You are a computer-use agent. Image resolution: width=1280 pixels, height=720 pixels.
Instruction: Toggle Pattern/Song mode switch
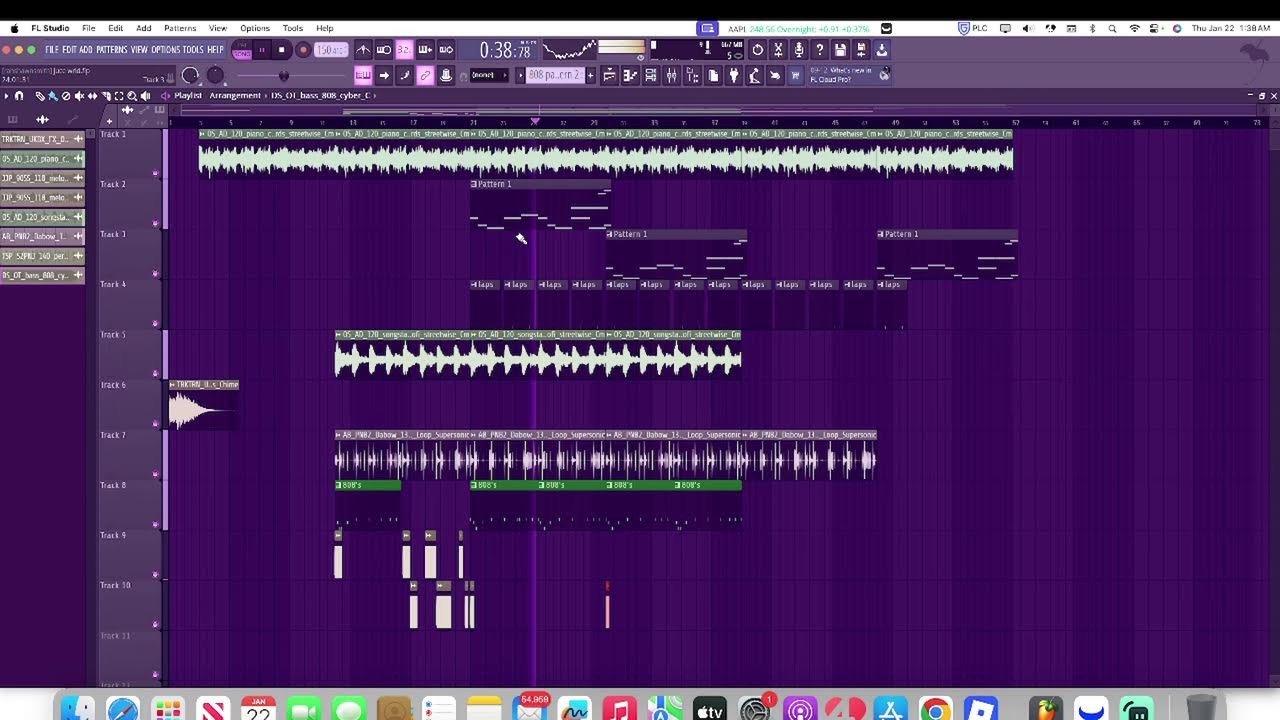[241, 49]
